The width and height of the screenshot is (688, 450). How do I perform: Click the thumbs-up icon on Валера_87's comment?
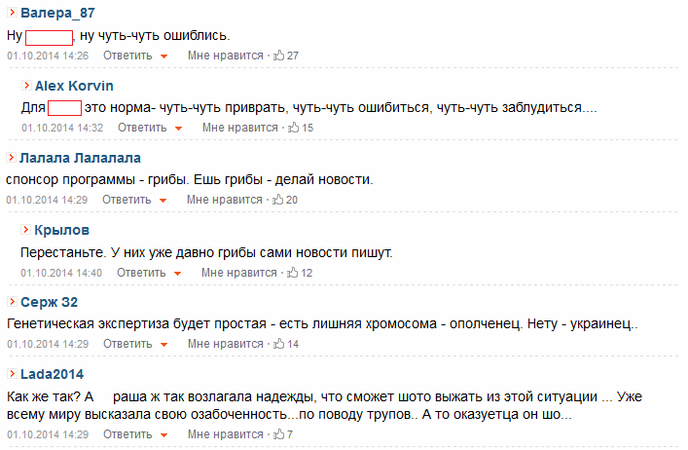click(279, 55)
